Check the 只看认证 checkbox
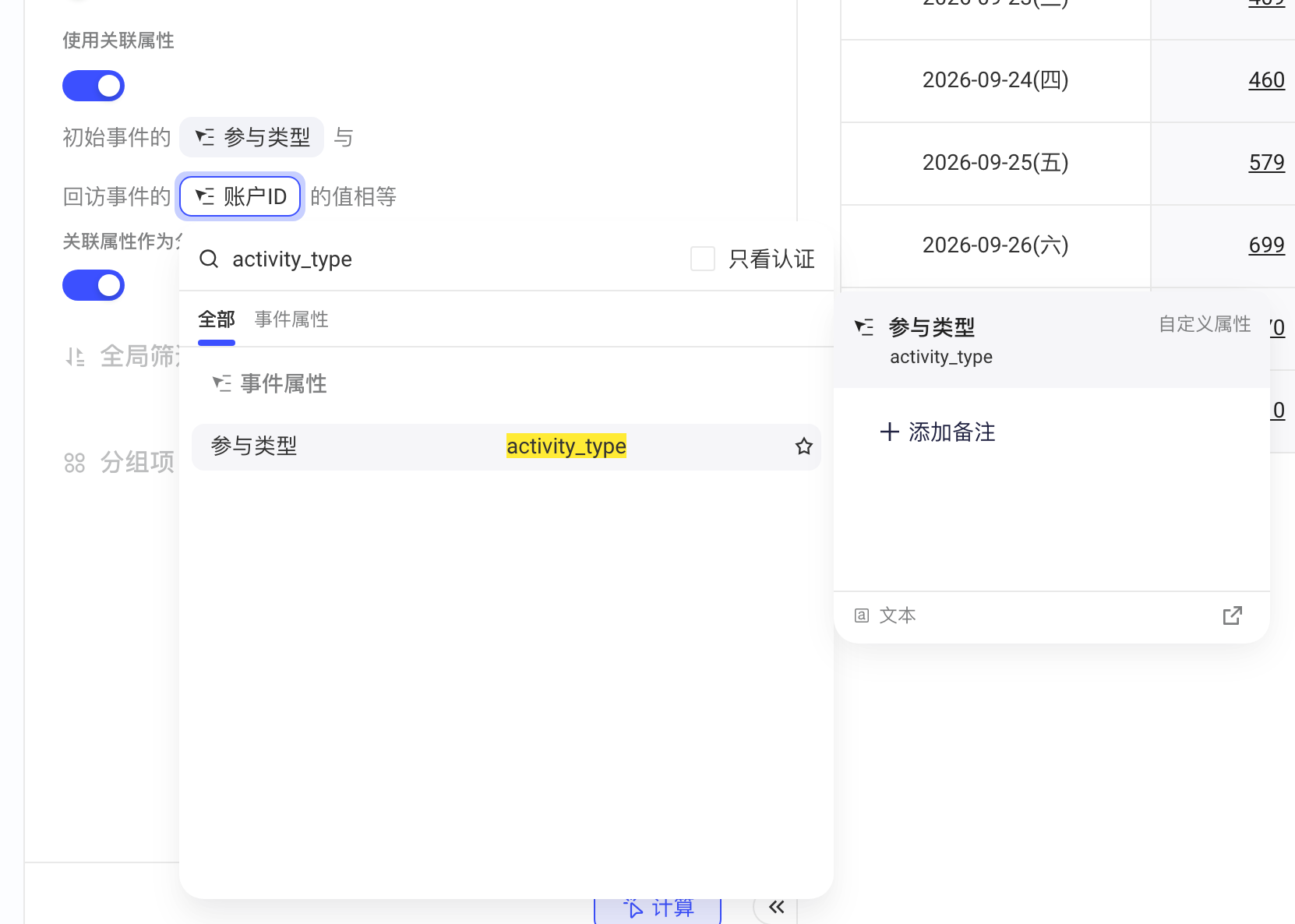Image resolution: width=1295 pixels, height=924 pixels. coord(703,259)
